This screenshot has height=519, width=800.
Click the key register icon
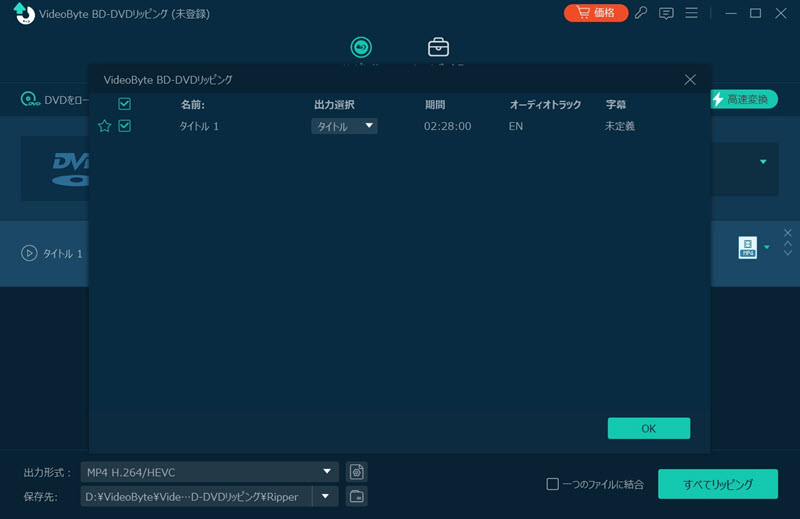click(642, 13)
